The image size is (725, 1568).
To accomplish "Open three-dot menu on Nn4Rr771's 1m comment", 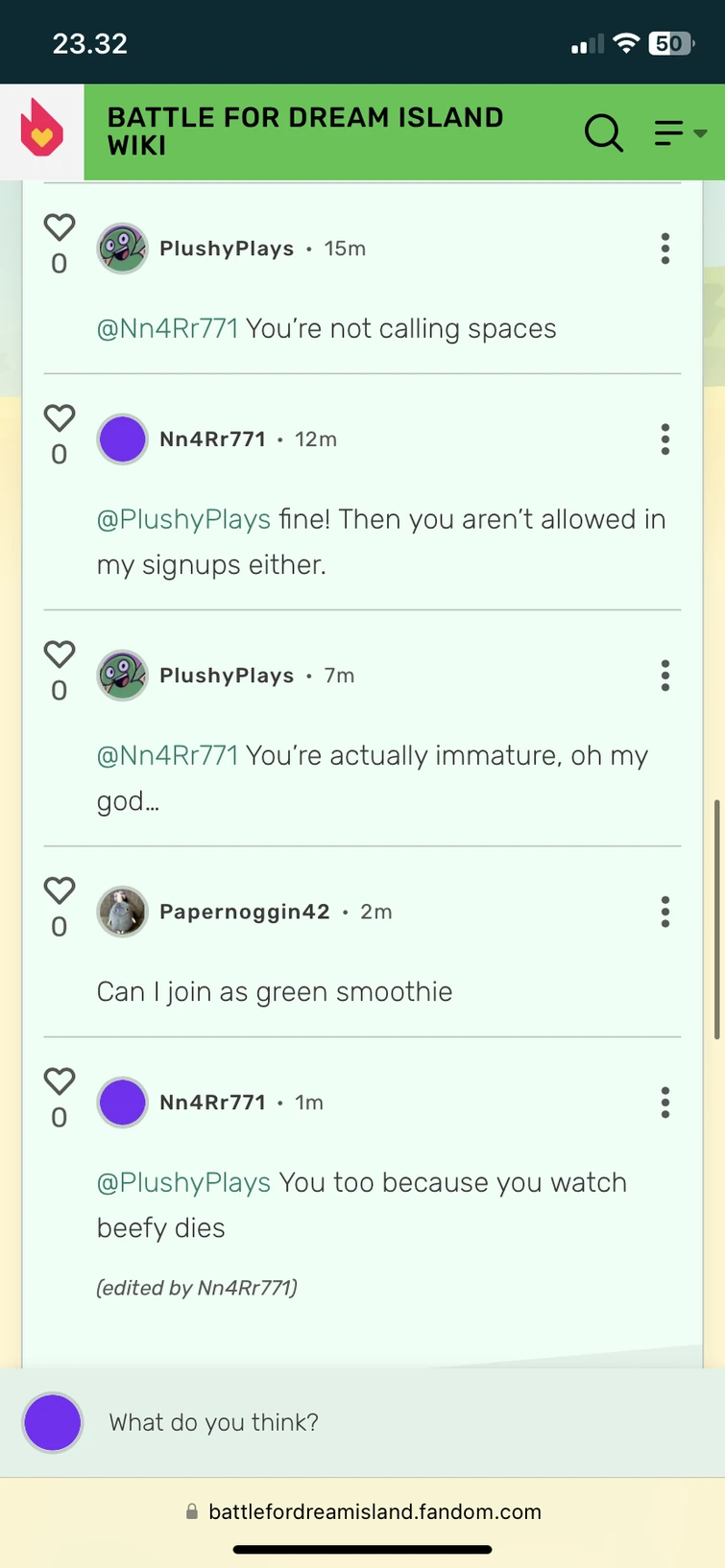I will pyautogui.click(x=665, y=1103).
